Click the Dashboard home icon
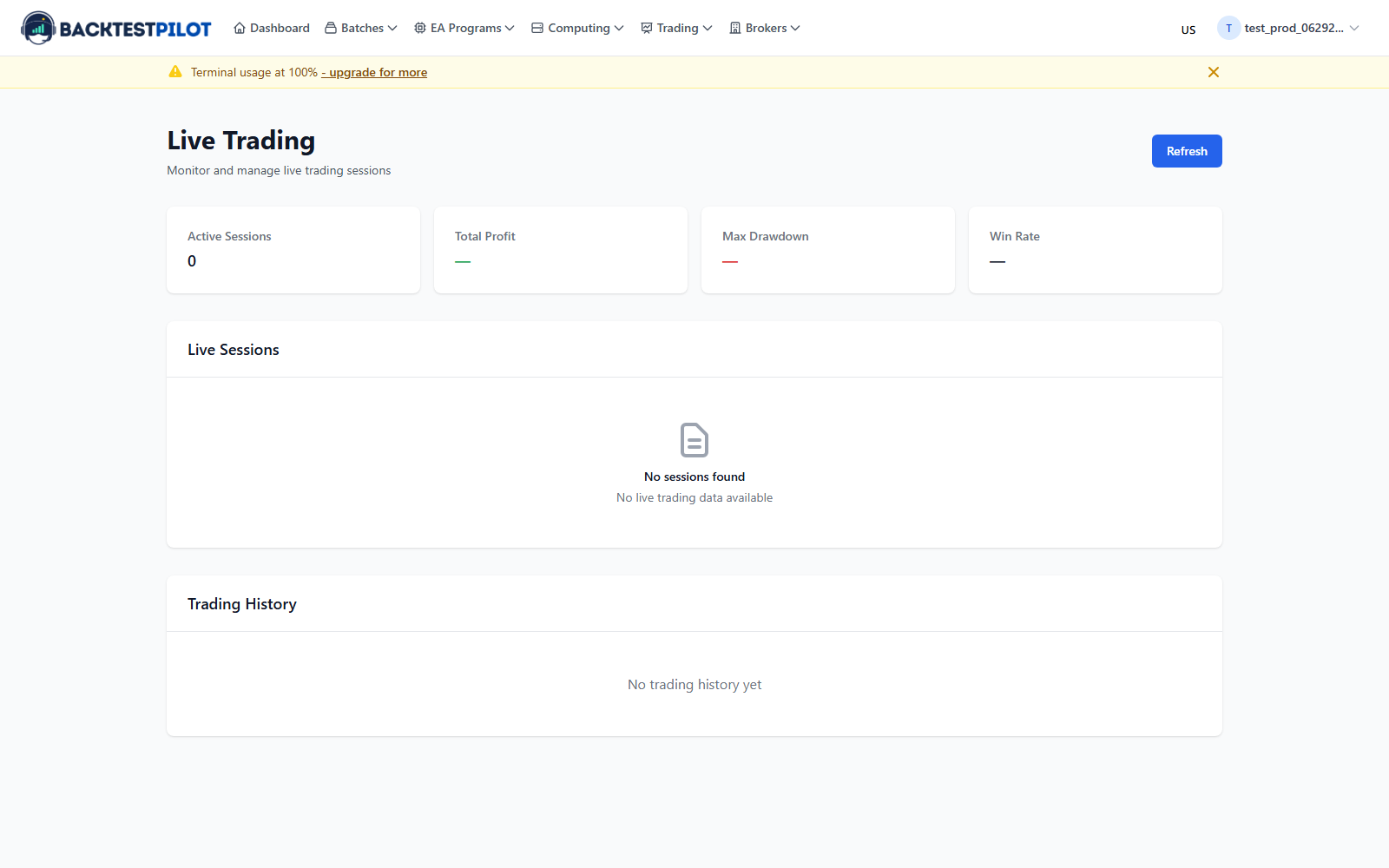1389x868 pixels. [240, 28]
